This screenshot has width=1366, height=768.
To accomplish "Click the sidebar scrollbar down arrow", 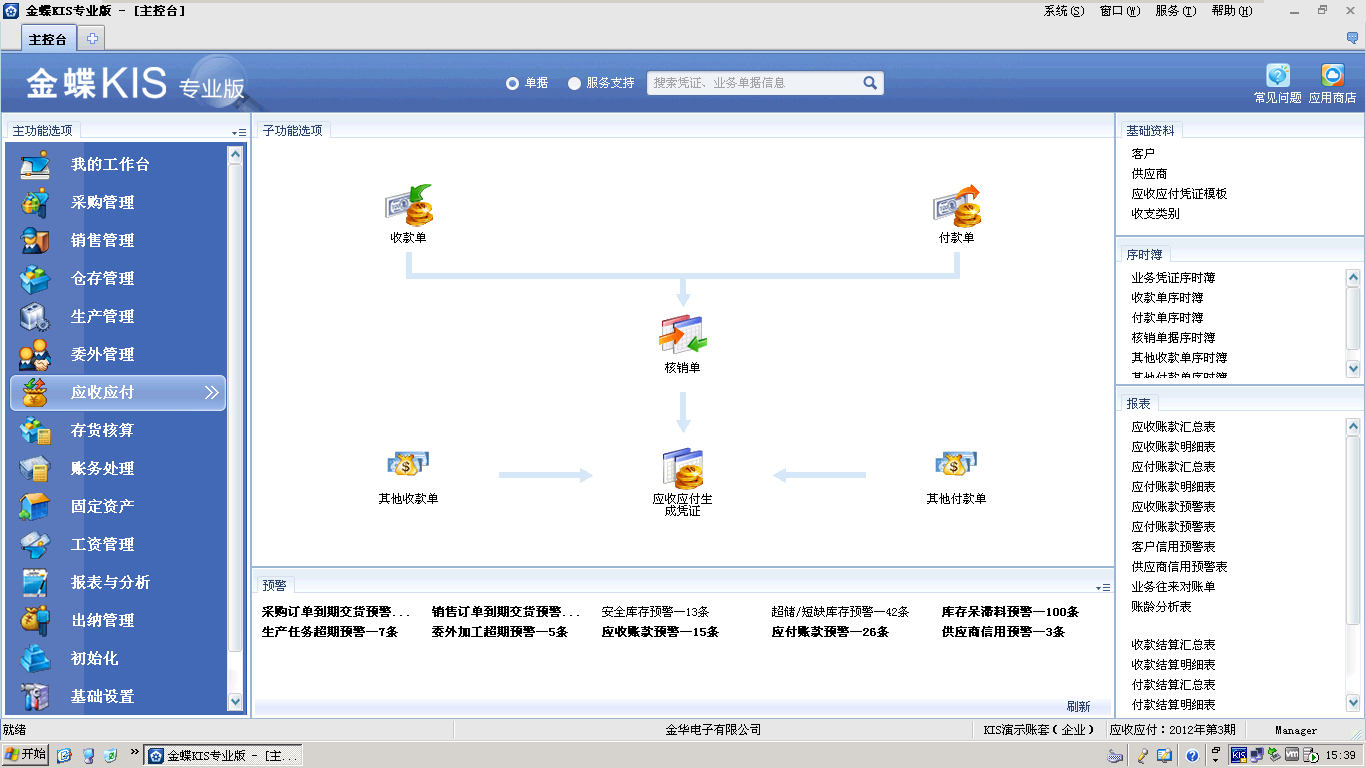I will coord(235,702).
